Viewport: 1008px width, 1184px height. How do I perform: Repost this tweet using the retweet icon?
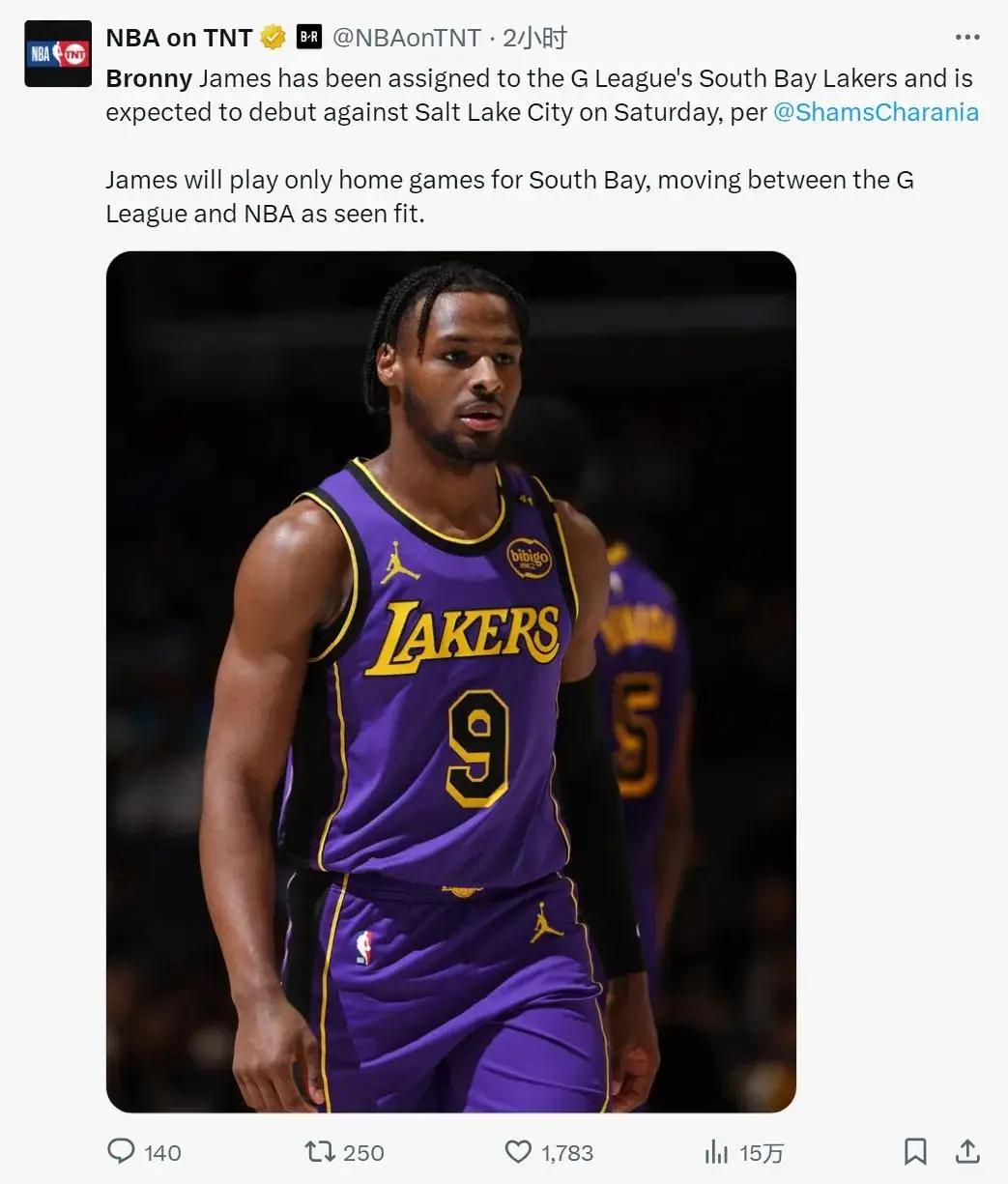(320, 1151)
